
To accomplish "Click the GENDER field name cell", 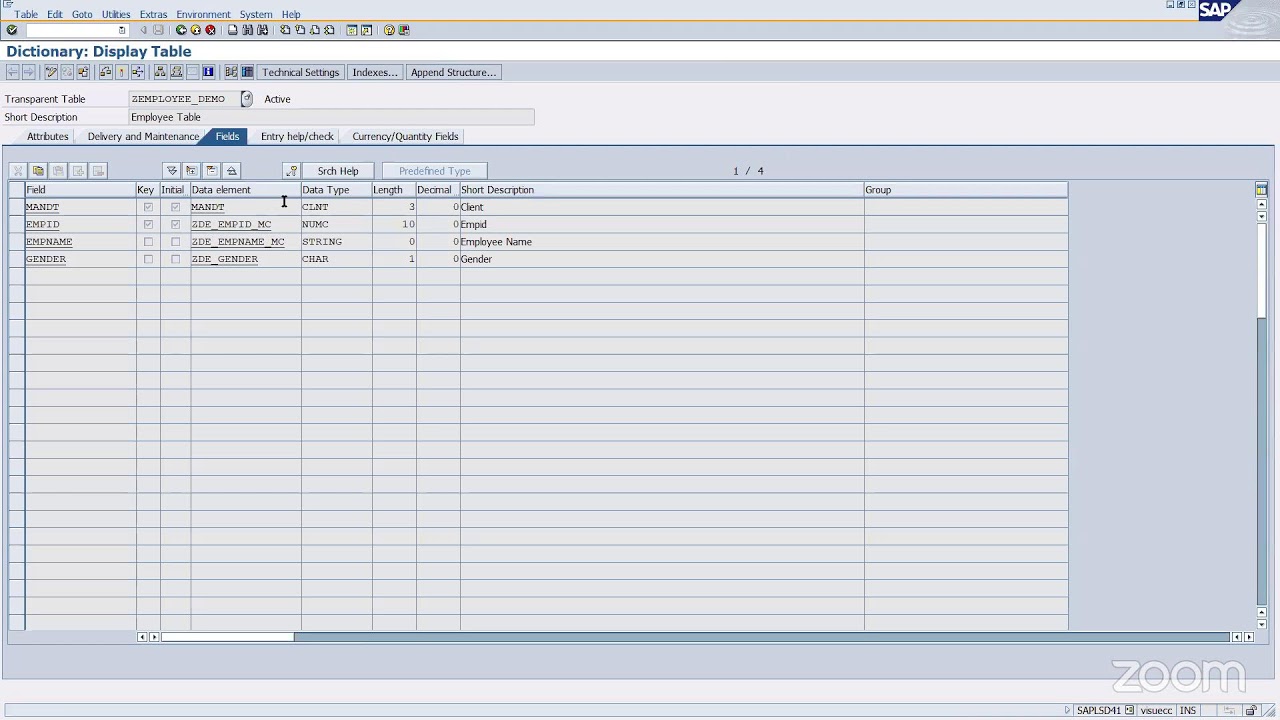I will [x=80, y=259].
